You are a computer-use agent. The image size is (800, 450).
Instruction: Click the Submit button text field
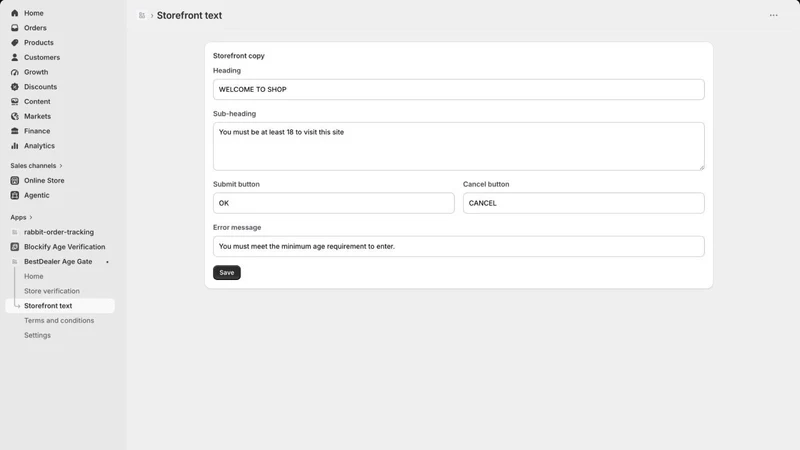tap(334, 204)
